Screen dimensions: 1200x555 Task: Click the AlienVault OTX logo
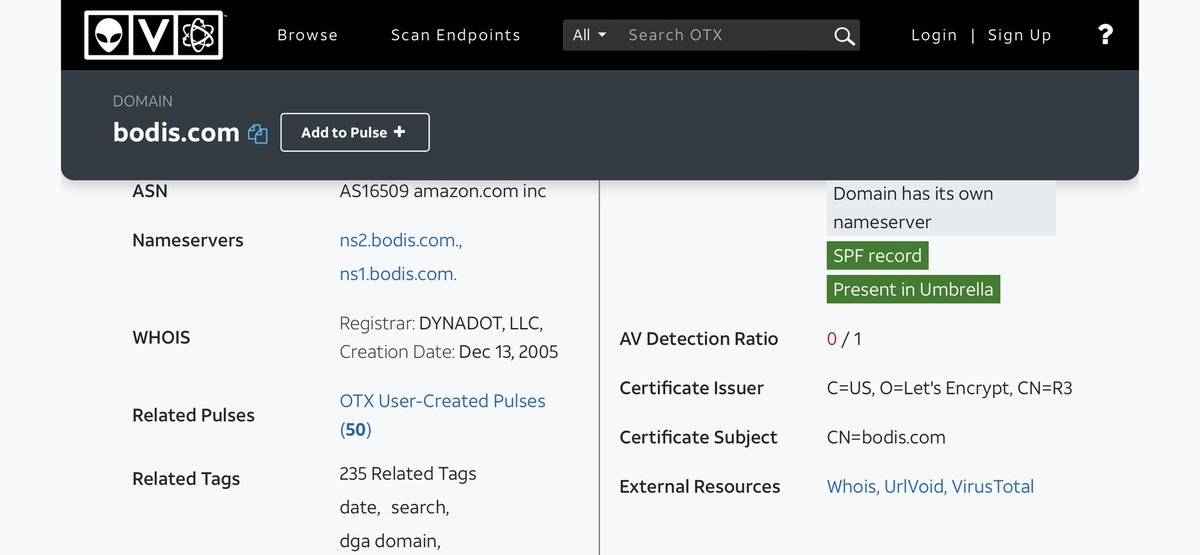[153, 36]
